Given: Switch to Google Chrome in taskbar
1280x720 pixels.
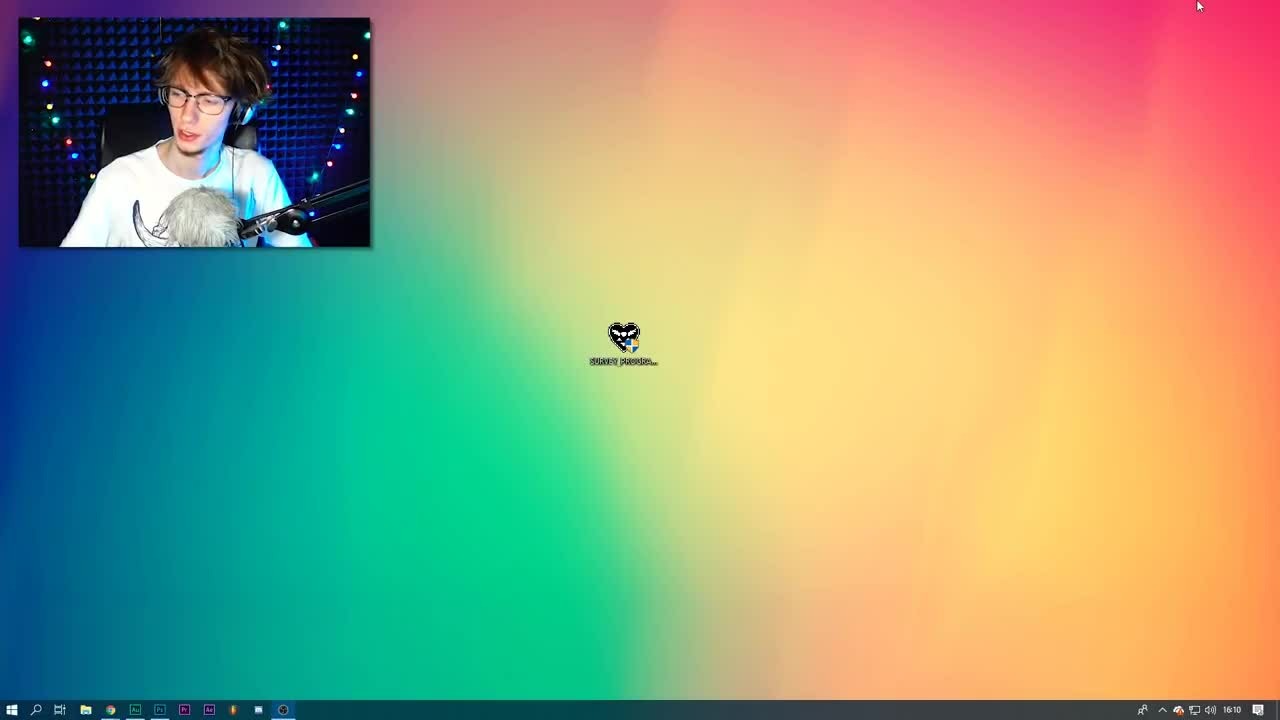Looking at the screenshot, I should click(x=111, y=710).
